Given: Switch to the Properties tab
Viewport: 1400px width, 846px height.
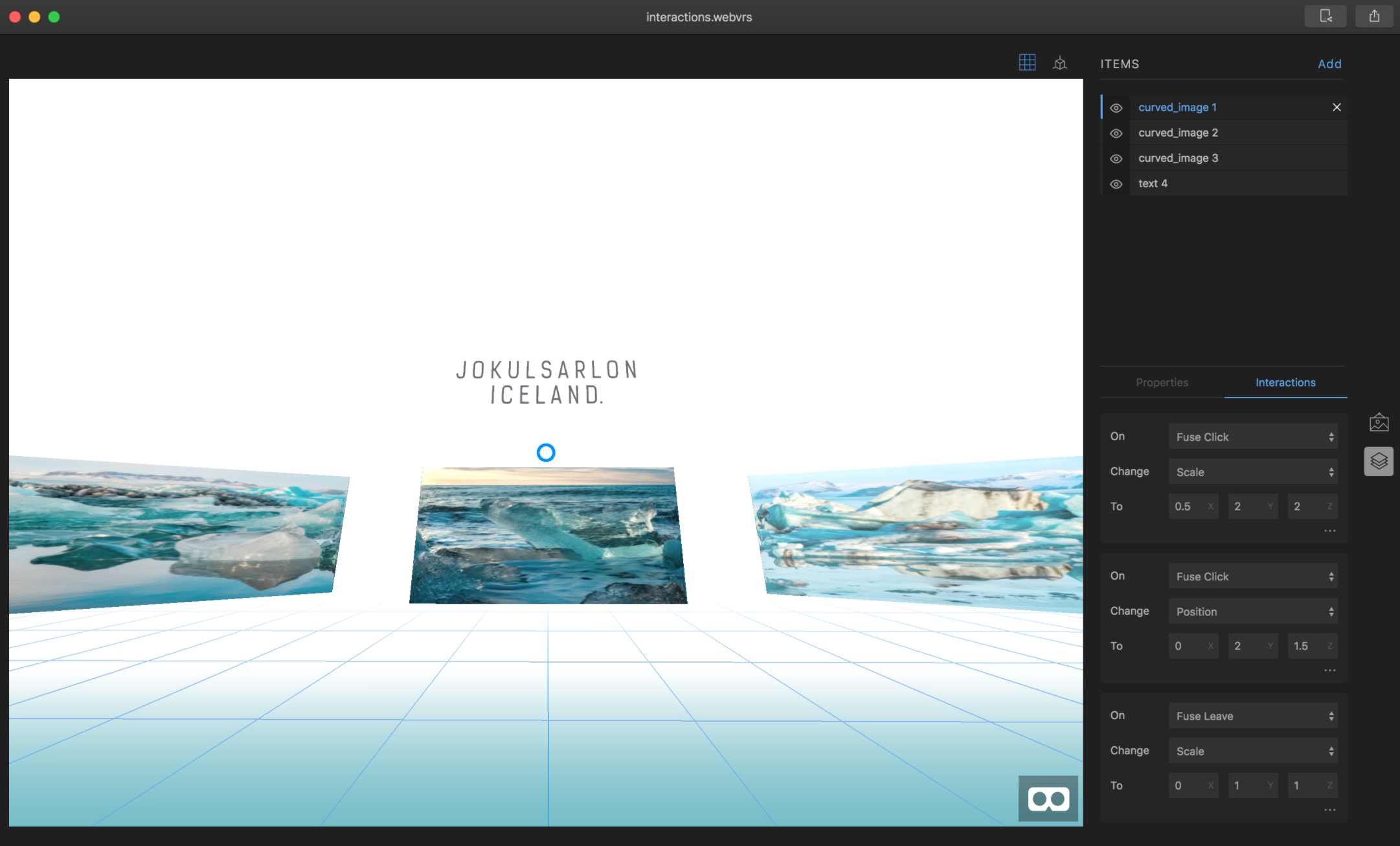Looking at the screenshot, I should coord(1162,383).
